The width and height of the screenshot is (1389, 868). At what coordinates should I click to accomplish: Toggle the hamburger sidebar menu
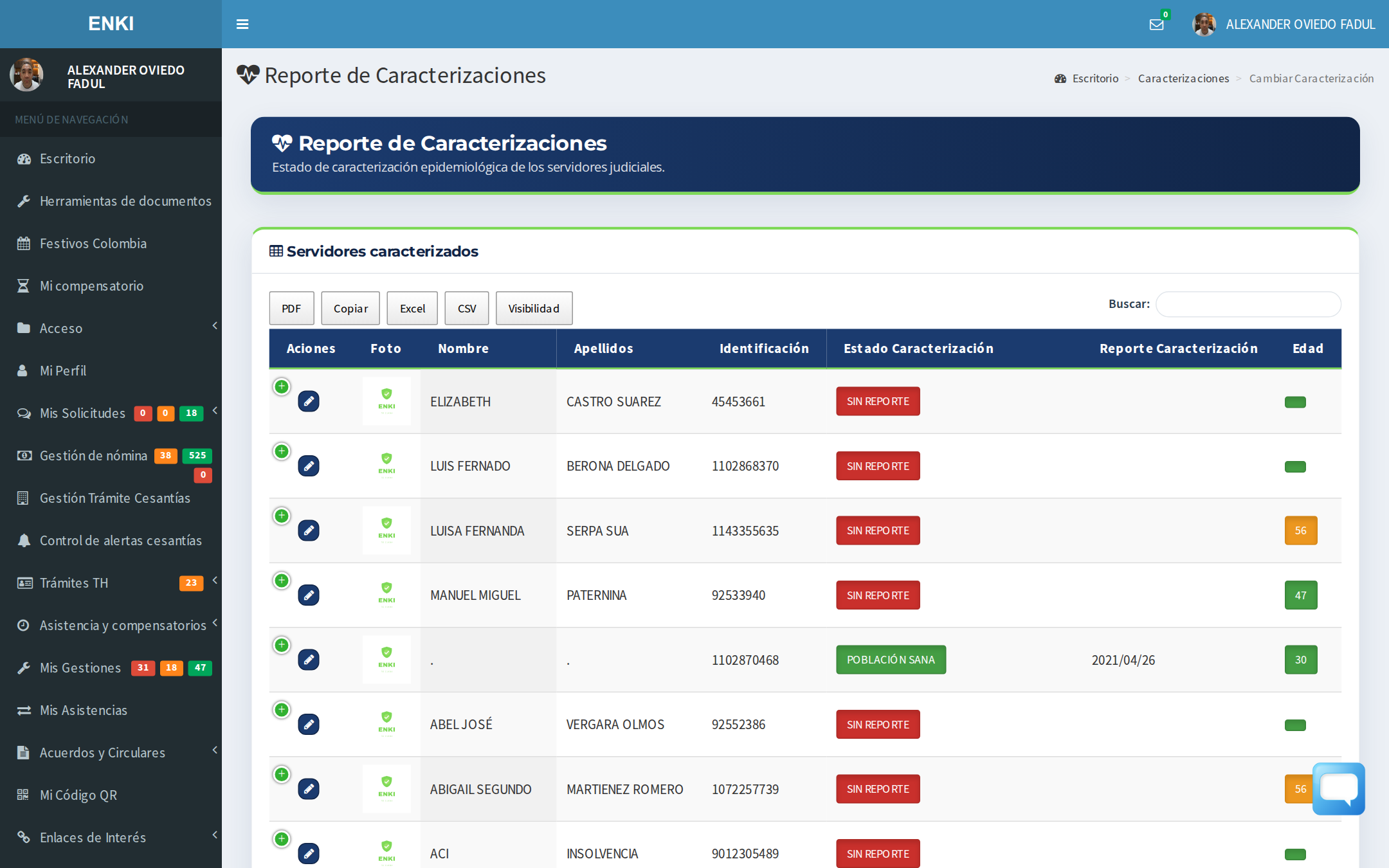tap(242, 24)
